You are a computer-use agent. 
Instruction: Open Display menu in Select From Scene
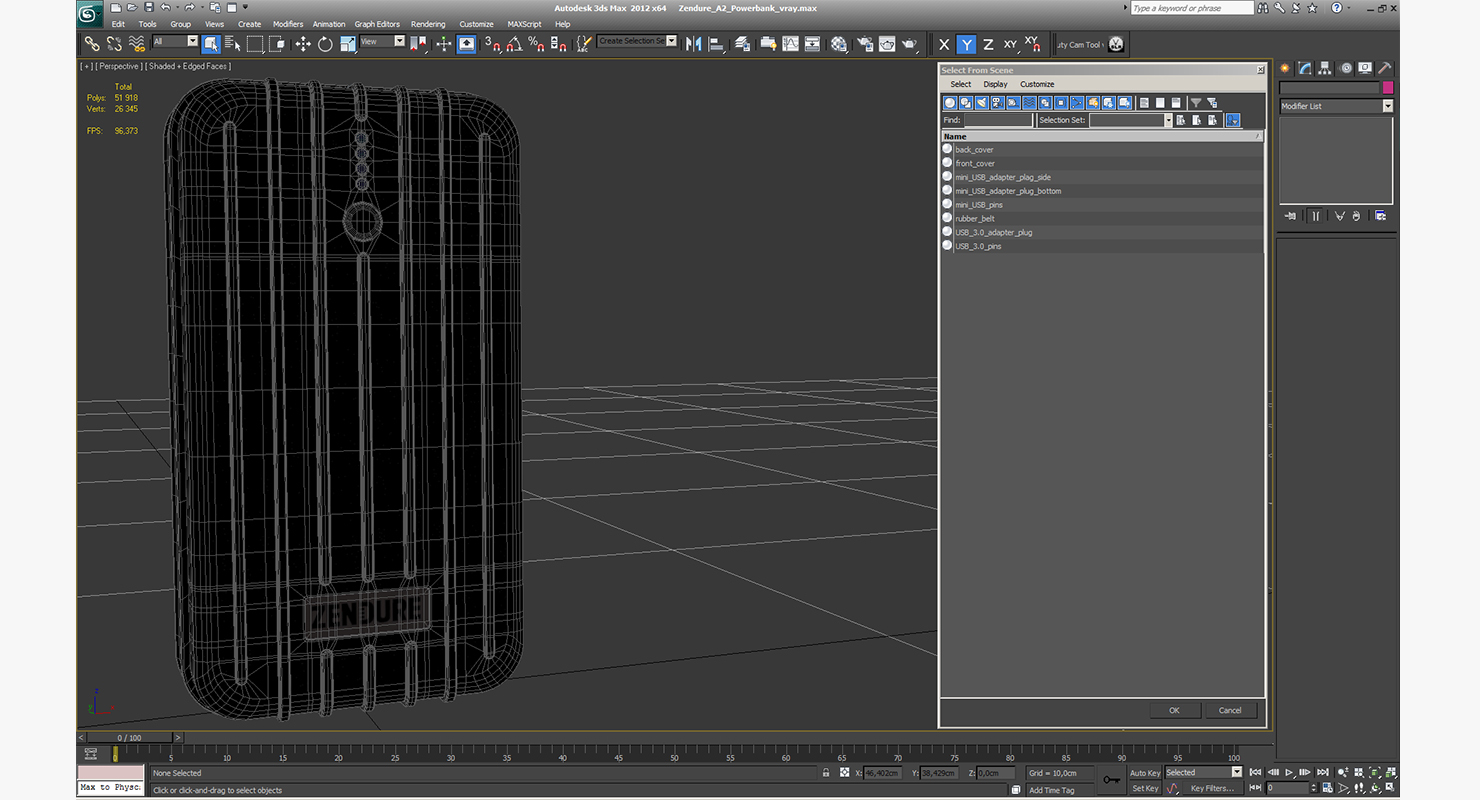995,84
